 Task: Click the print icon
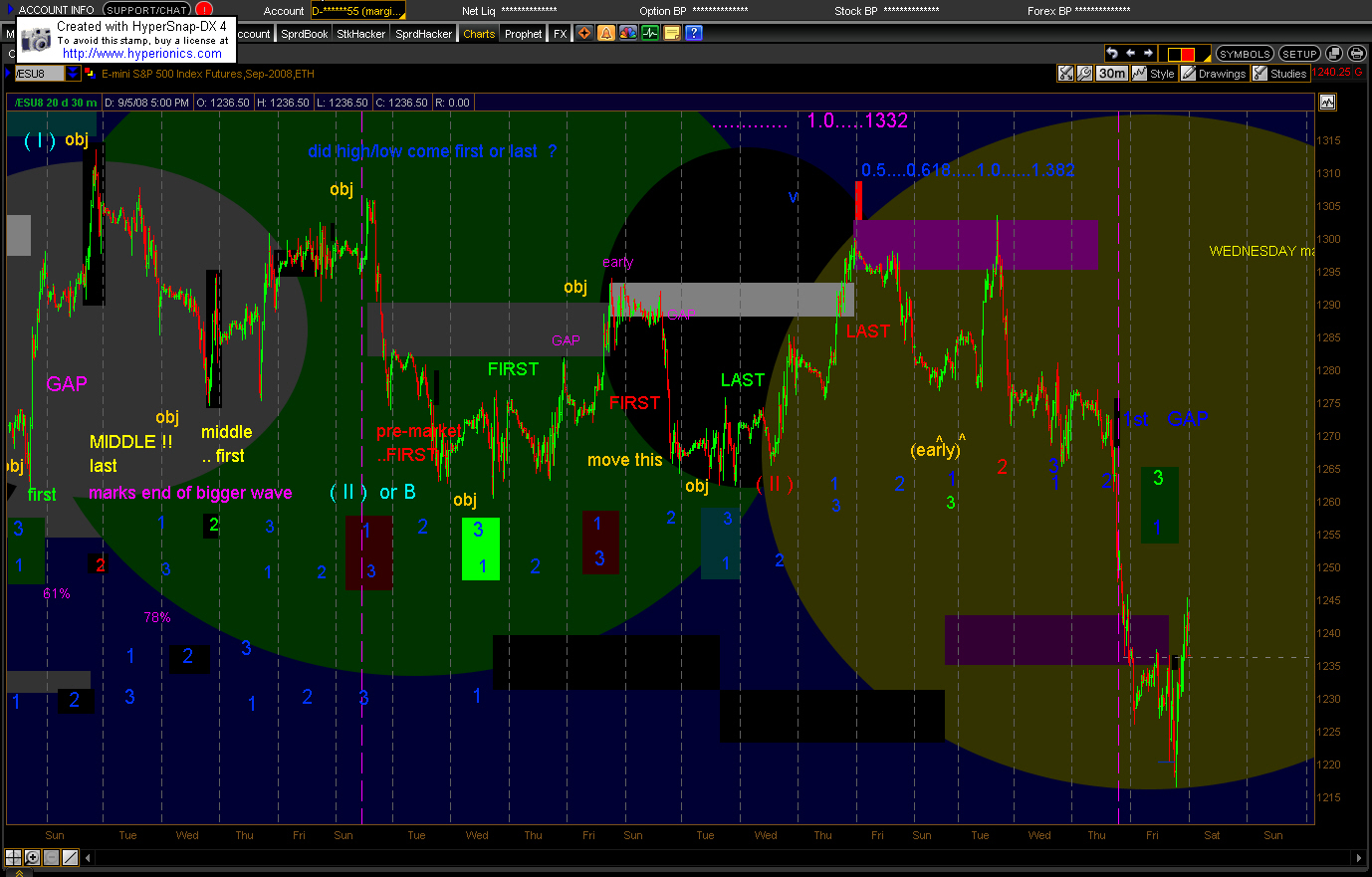coord(1355,54)
